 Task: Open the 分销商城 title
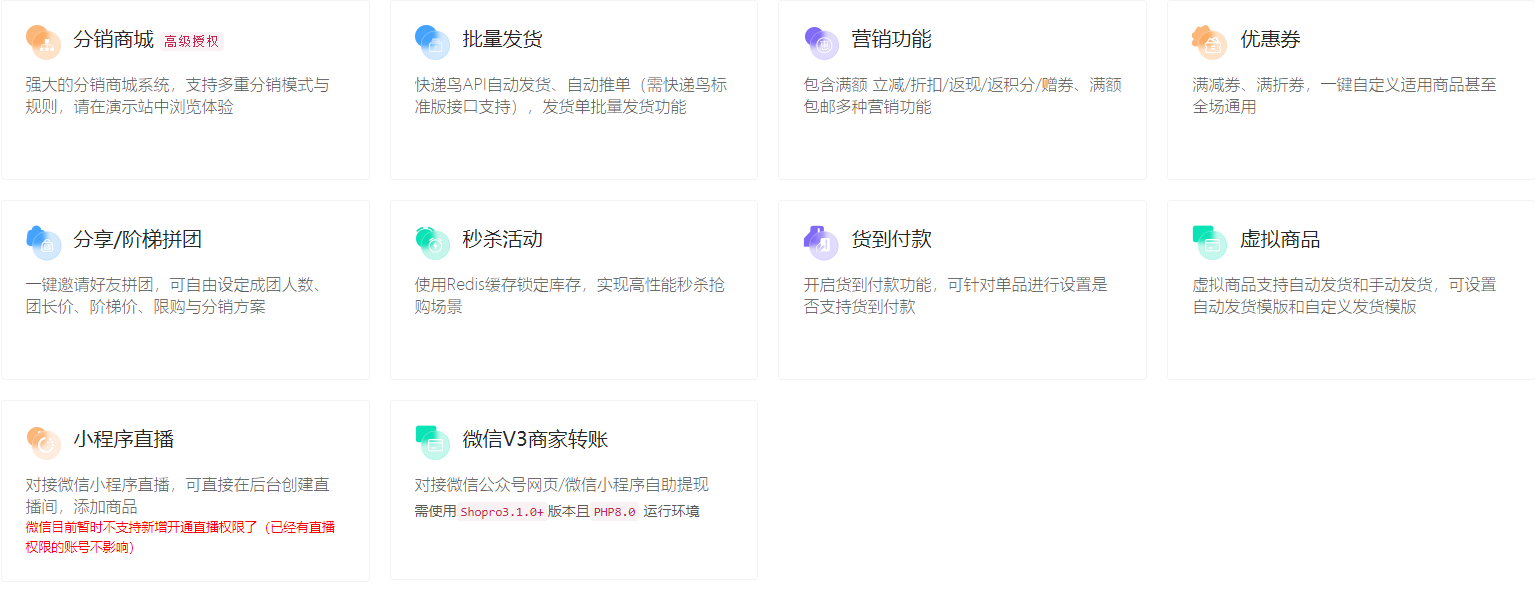[x=113, y=40]
